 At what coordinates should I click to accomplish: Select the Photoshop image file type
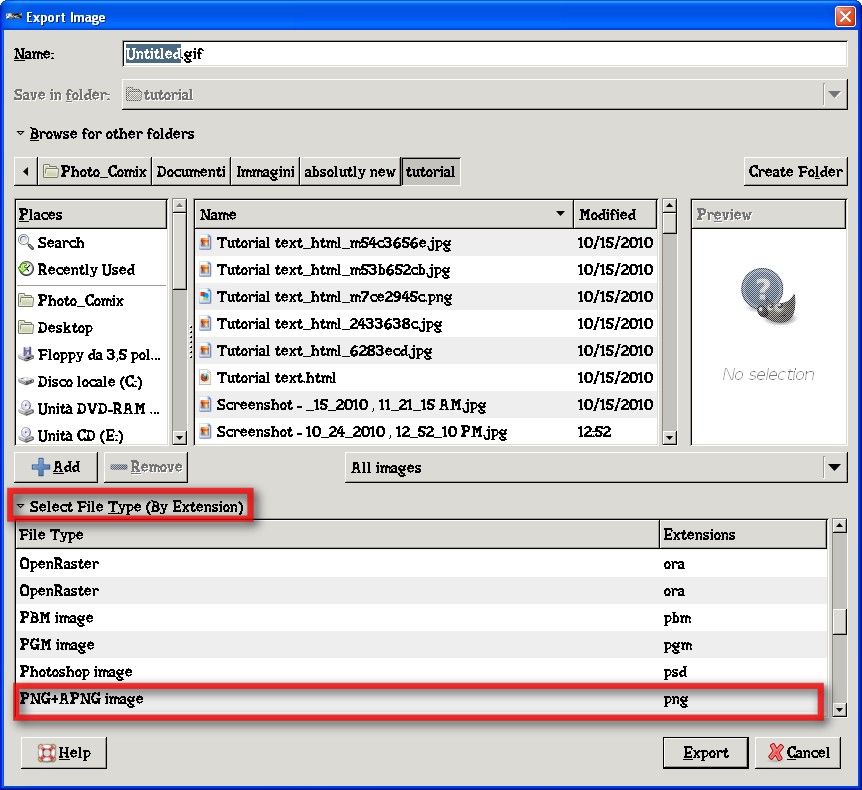coord(421,671)
